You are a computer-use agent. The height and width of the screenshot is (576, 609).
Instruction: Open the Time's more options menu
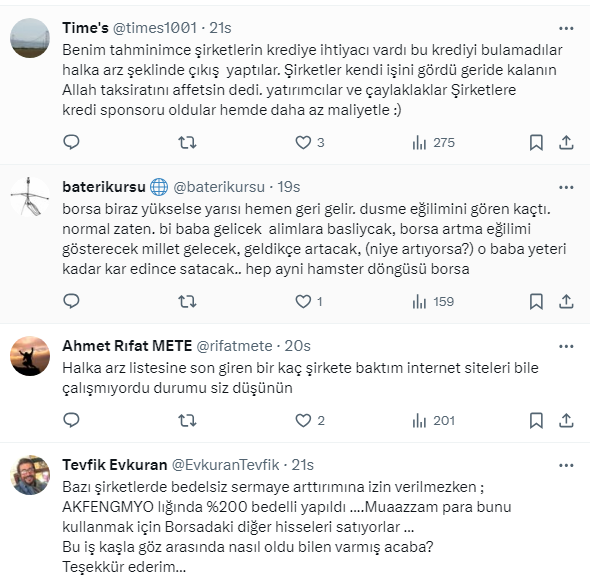coord(568,27)
